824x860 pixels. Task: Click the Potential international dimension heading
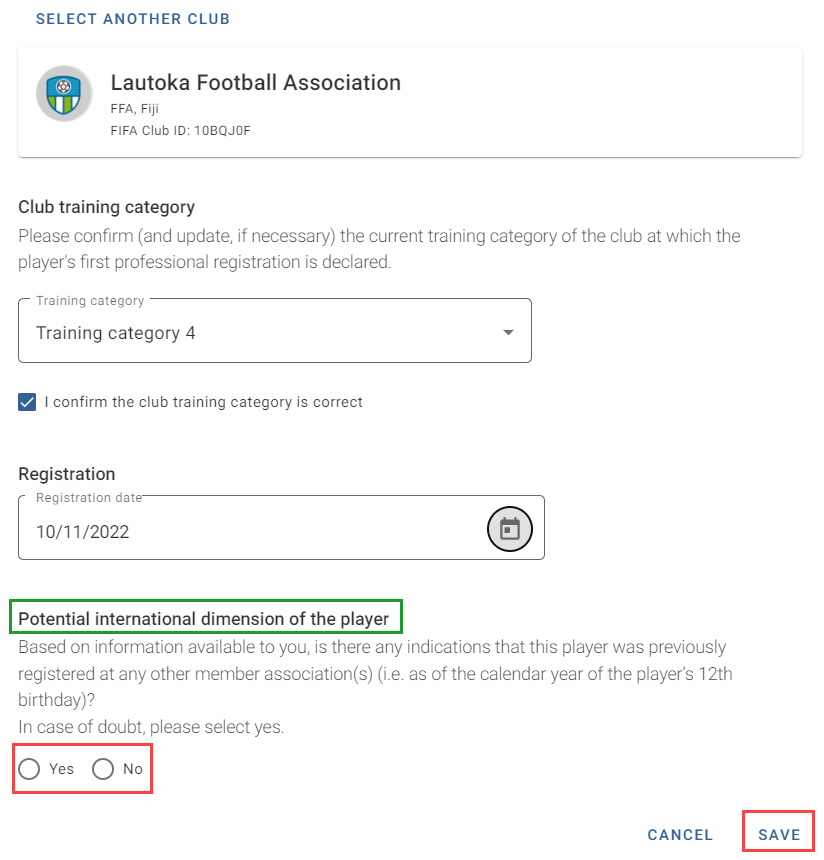click(204, 619)
